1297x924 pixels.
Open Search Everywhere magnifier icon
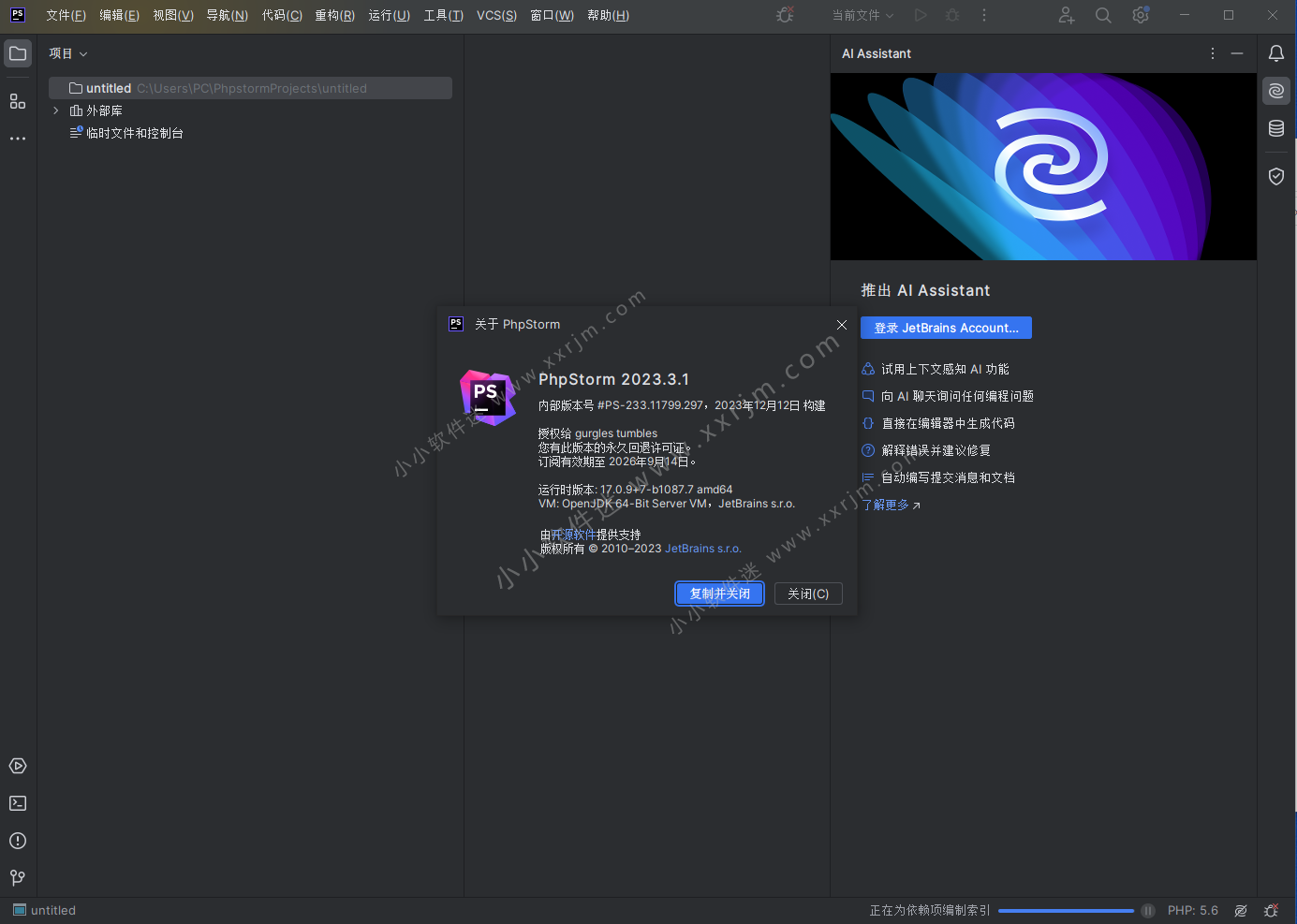[x=1104, y=15]
